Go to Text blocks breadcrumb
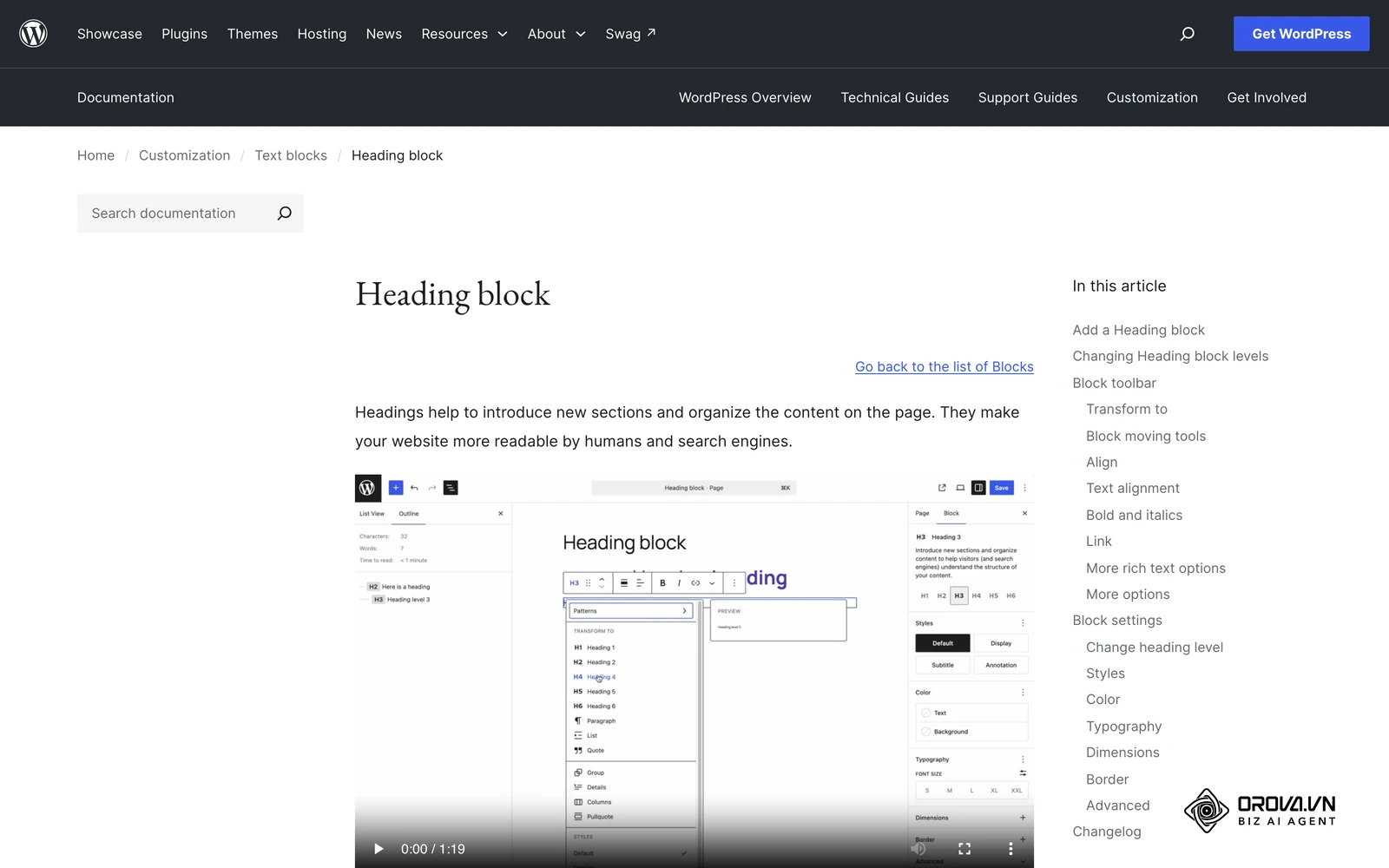 click(291, 155)
